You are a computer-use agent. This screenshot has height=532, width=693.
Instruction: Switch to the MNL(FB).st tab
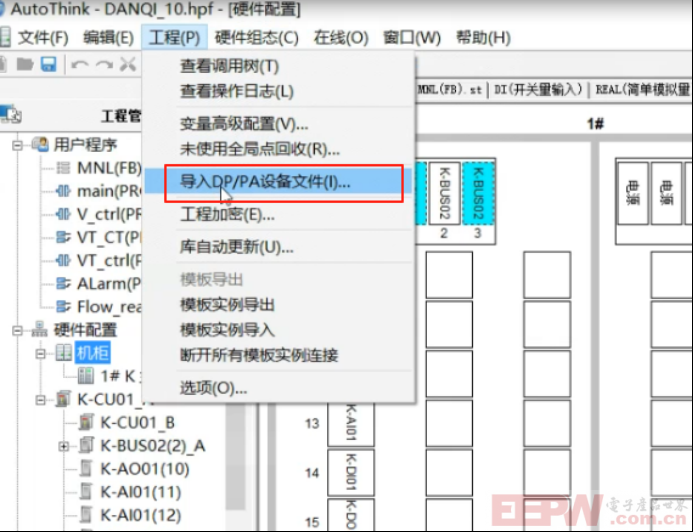(x=450, y=90)
